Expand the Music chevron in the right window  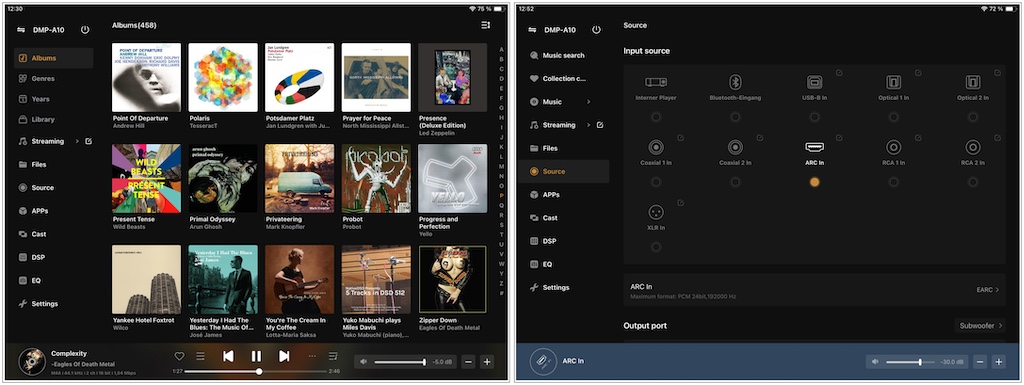tap(588, 102)
